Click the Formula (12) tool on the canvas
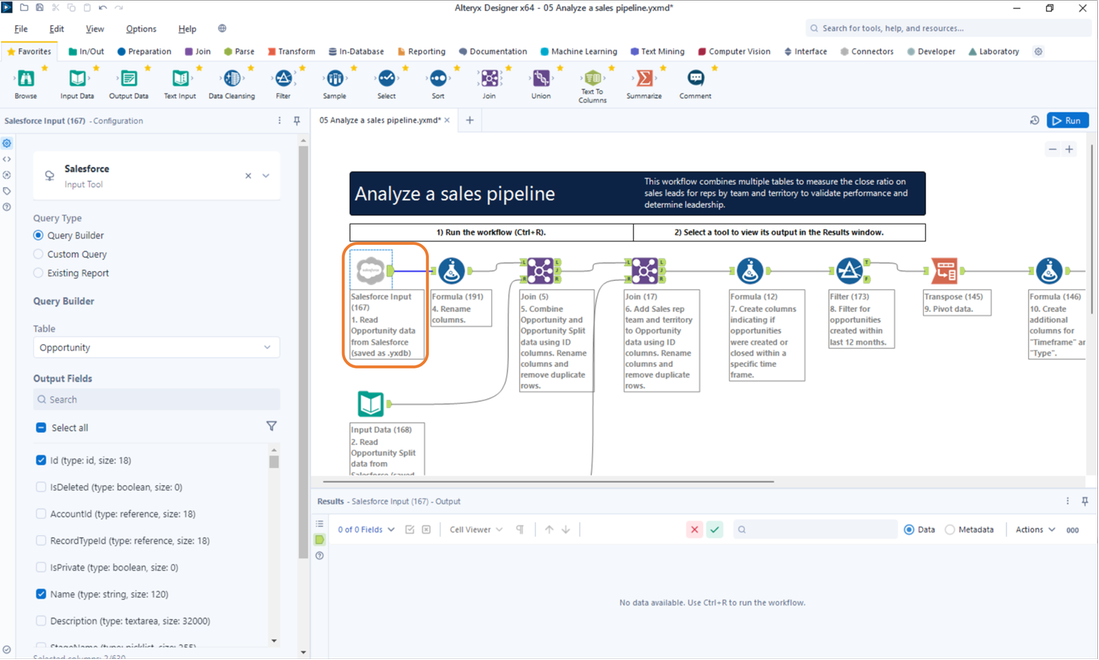 [750, 270]
